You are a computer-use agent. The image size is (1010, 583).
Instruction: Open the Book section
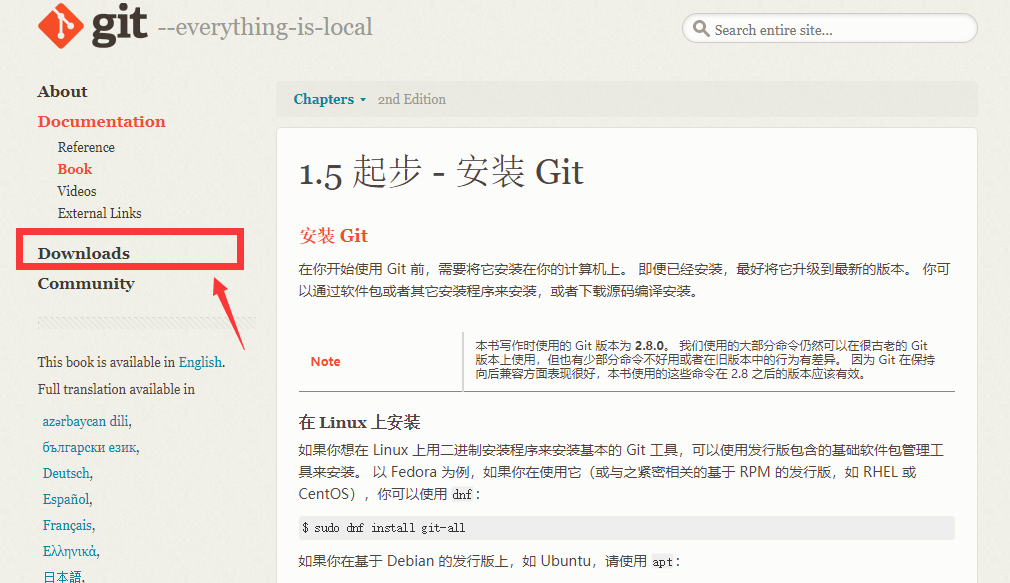point(74,168)
